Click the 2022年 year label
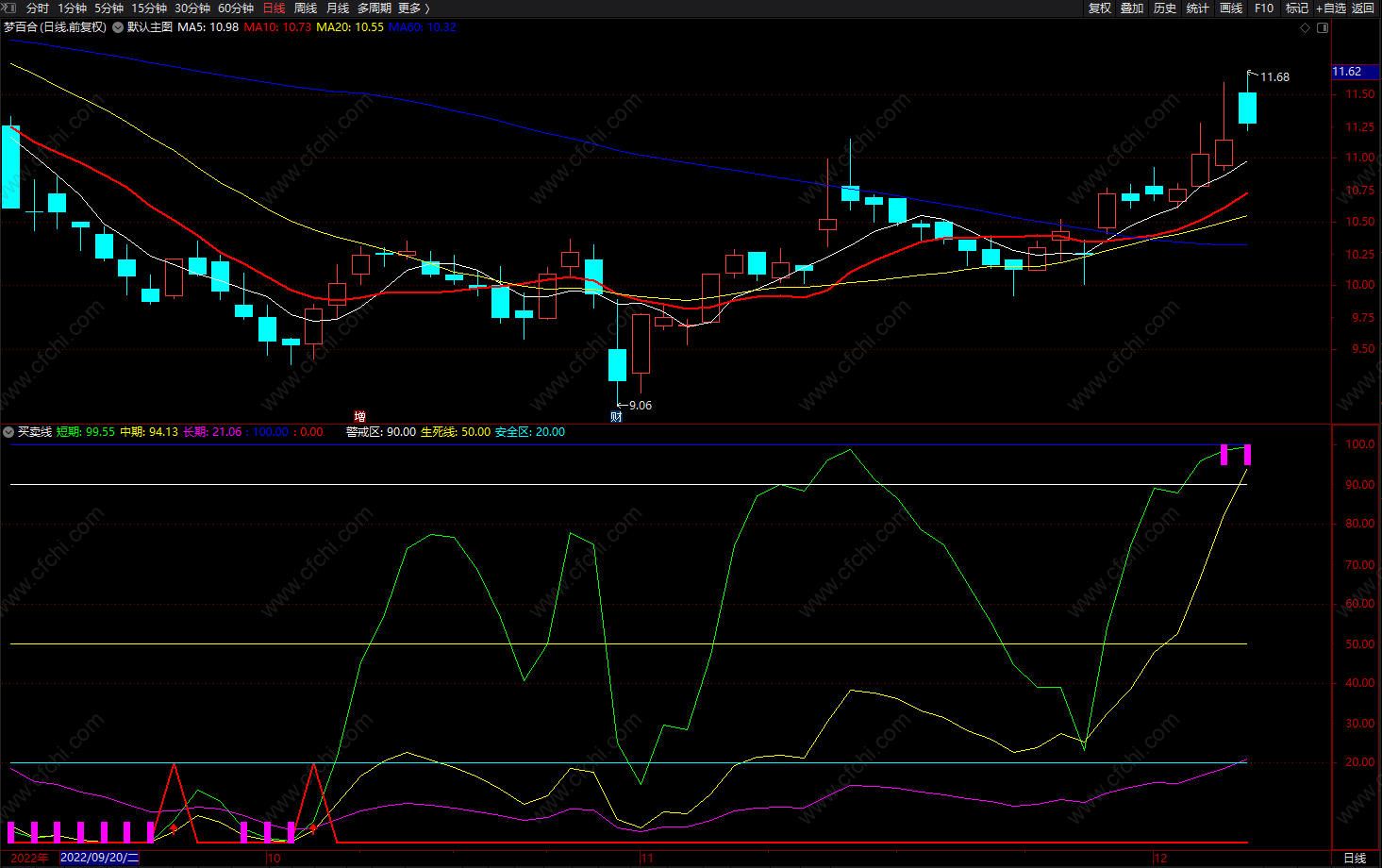The image size is (1382, 868). pos(30,858)
